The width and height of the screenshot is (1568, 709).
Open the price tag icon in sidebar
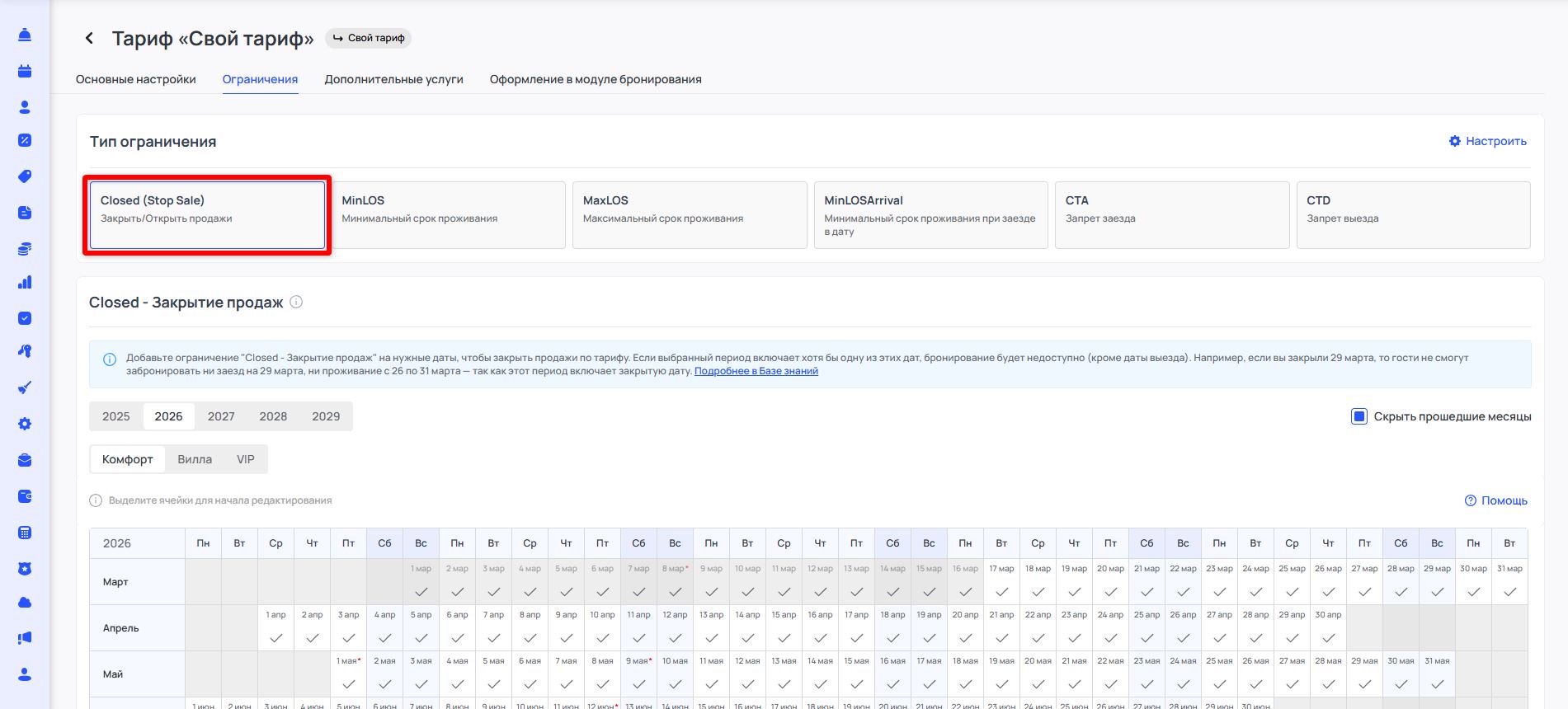[x=25, y=176]
